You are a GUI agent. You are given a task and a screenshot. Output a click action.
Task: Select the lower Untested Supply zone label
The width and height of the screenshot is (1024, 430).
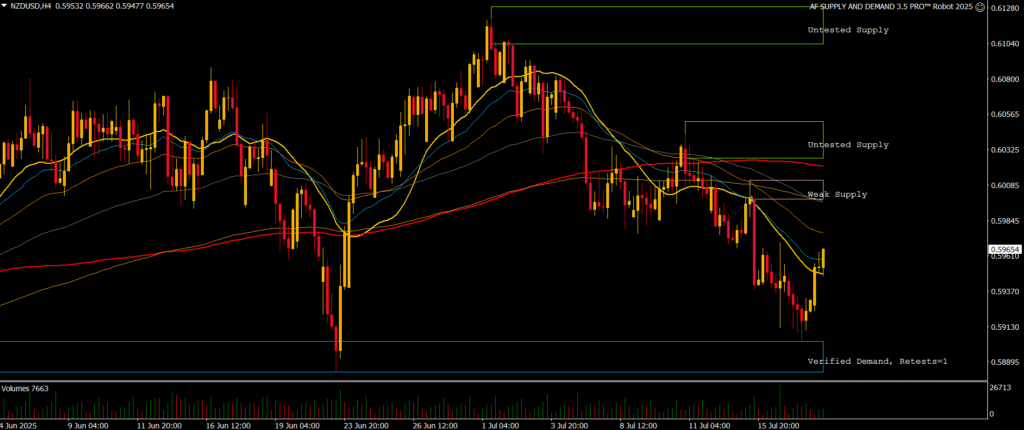pos(848,145)
